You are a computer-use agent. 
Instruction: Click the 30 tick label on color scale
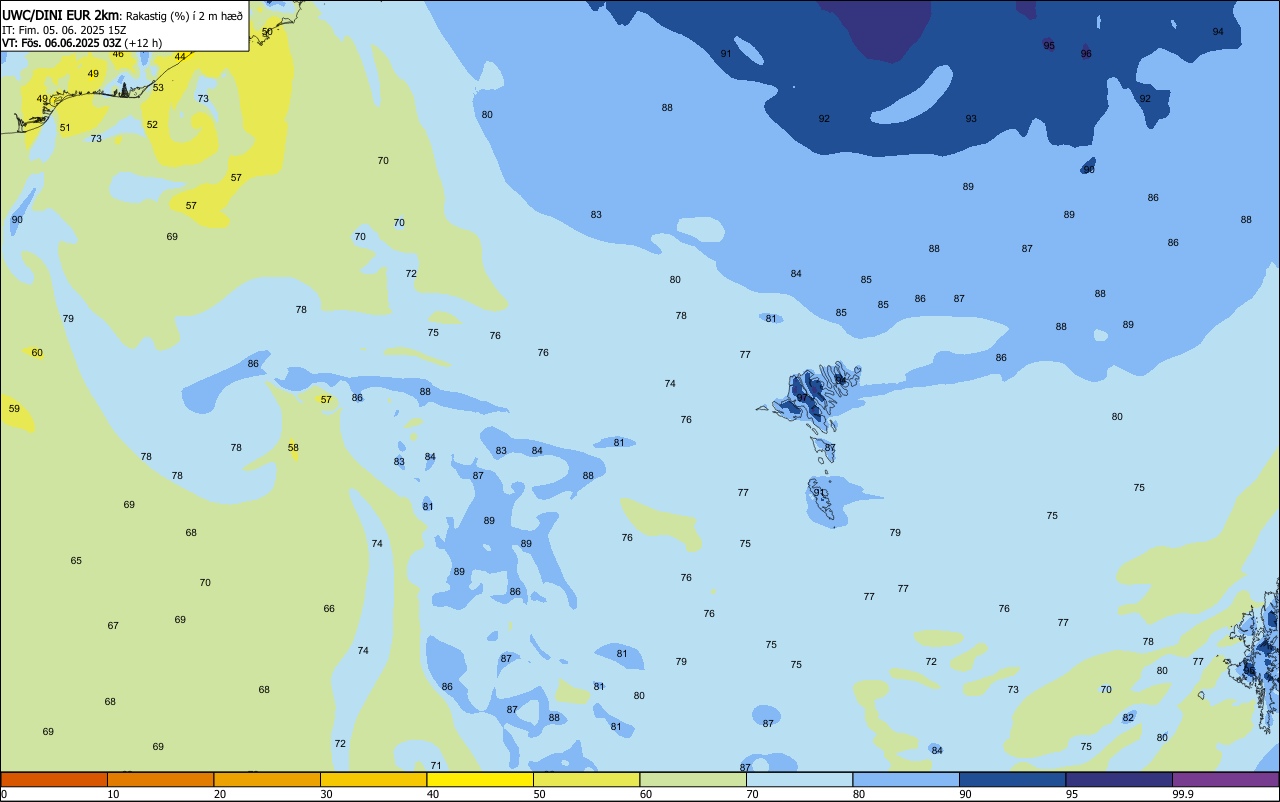point(327,794)
